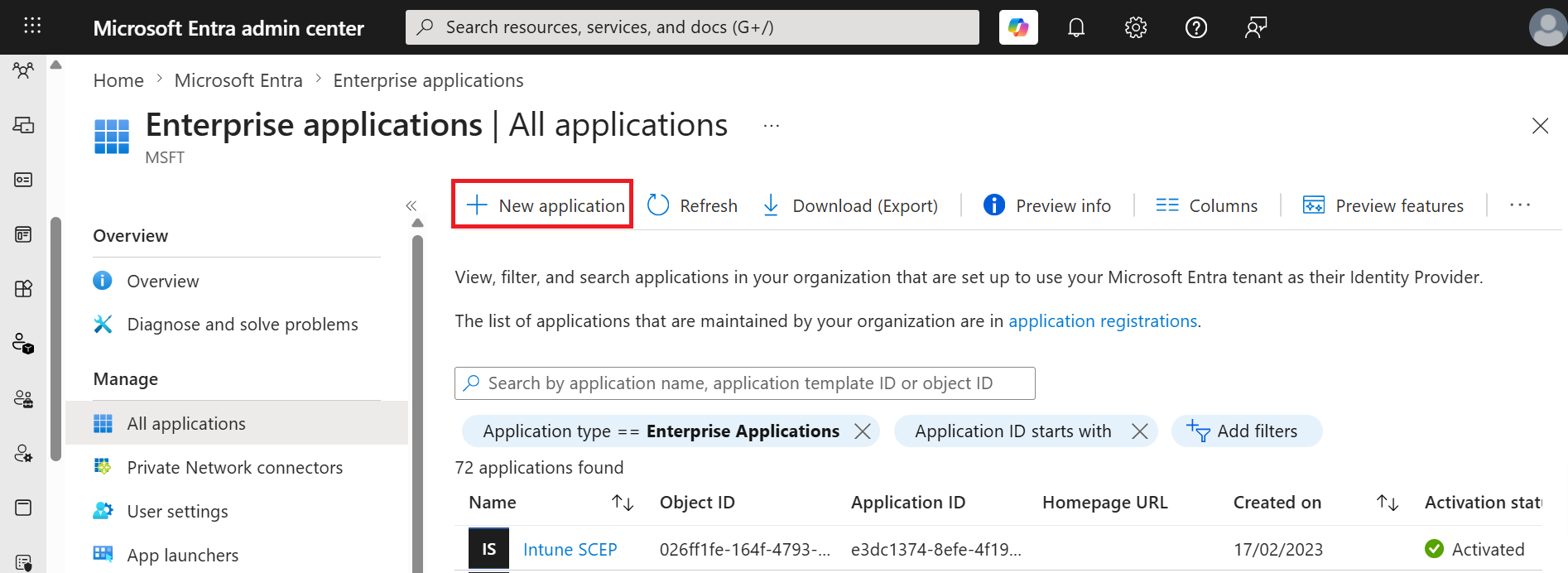The image size is (1568, 573).
Task: Open the portal waffle menu
Action: click(x=32, y=26)
